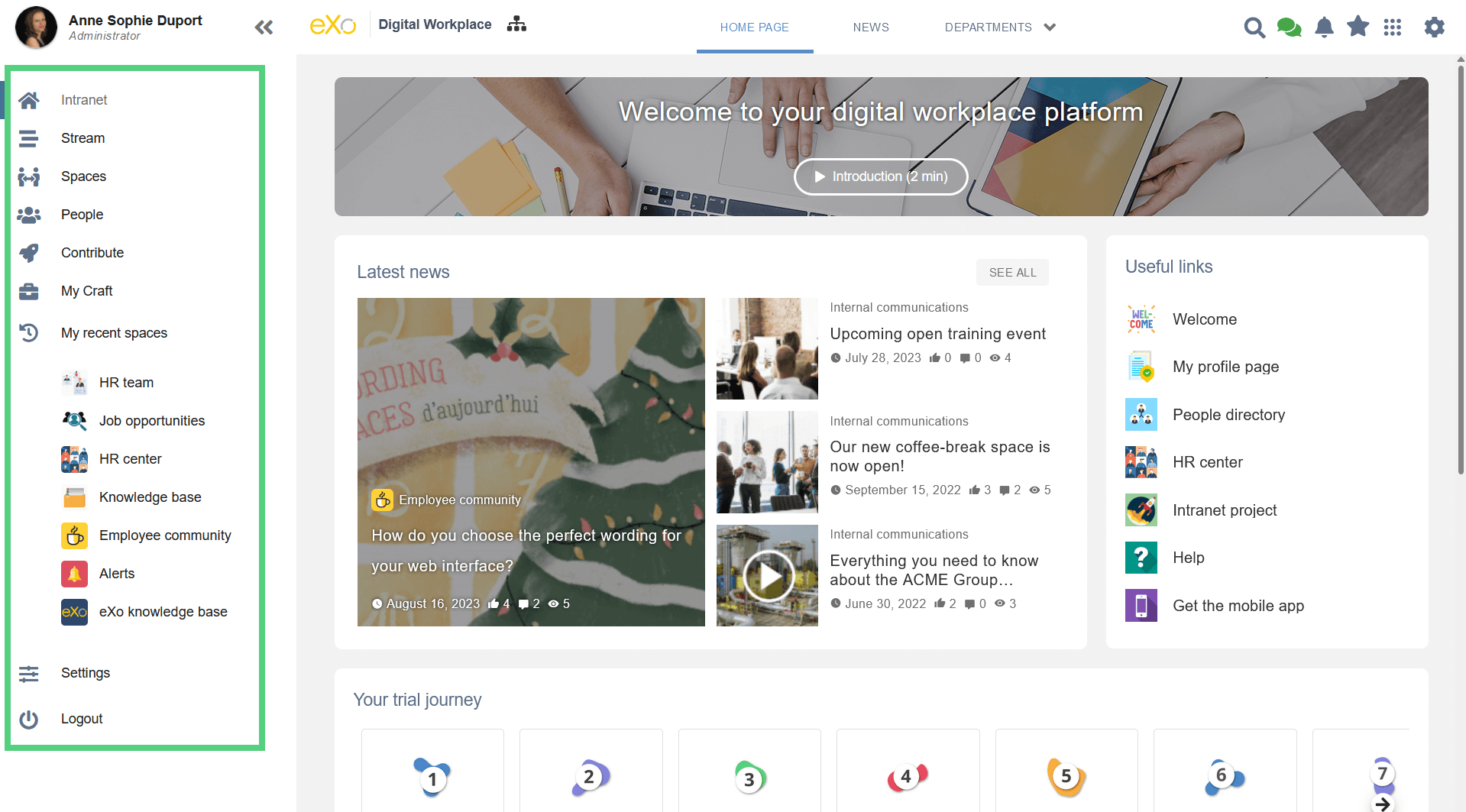
Task: Open the HR center useful link
Action: [1208, 462]
